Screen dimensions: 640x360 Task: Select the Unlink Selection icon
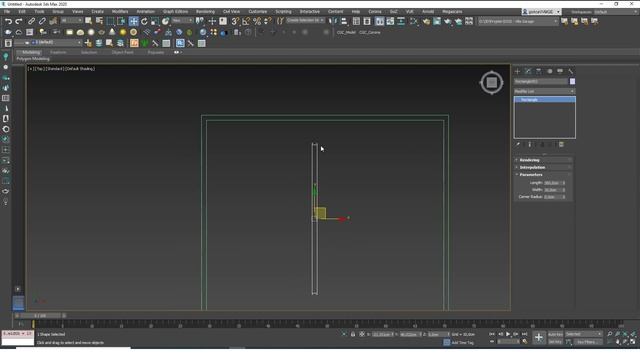[x=42, y=21]
